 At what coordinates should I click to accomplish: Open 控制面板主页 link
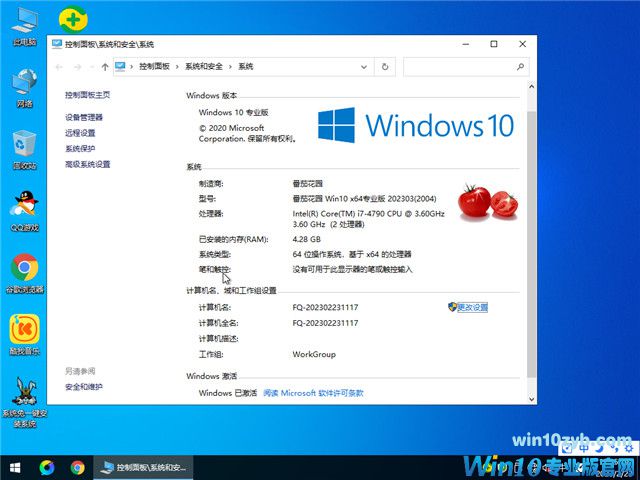[87, 95]
